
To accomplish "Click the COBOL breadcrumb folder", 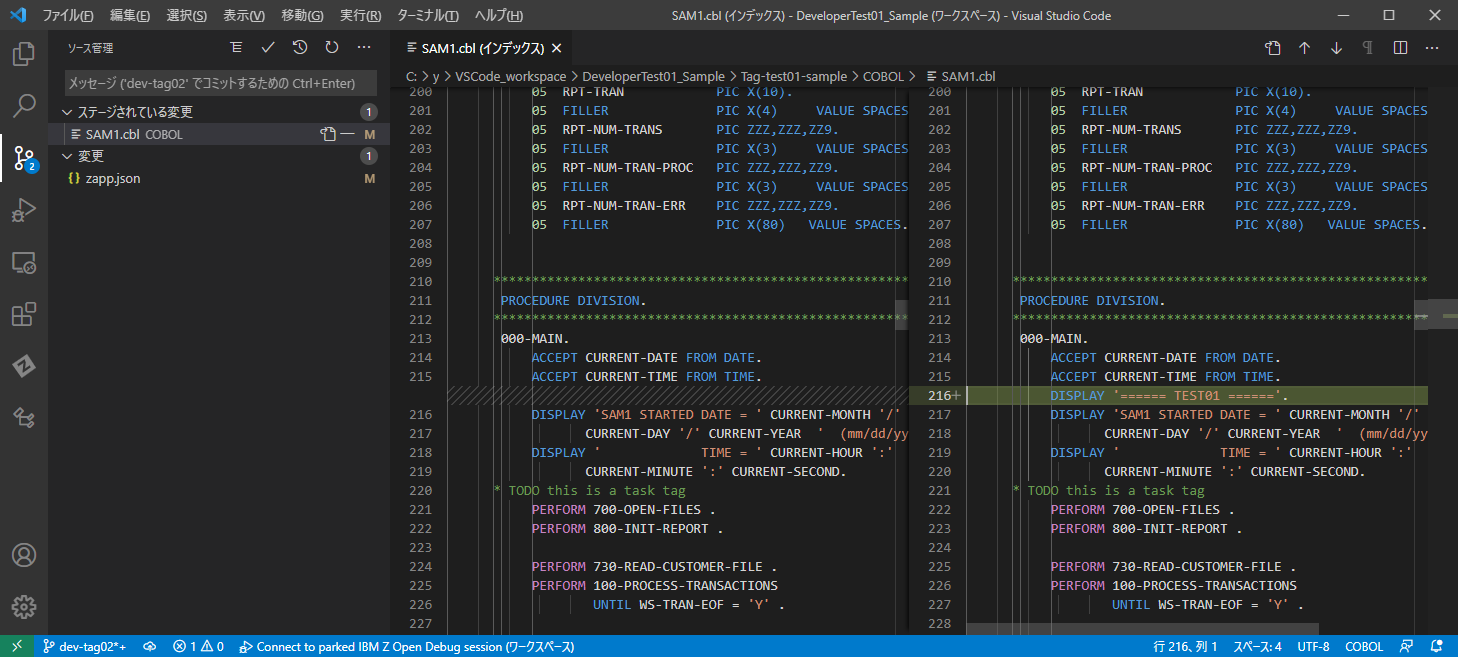I will point(883,76).
